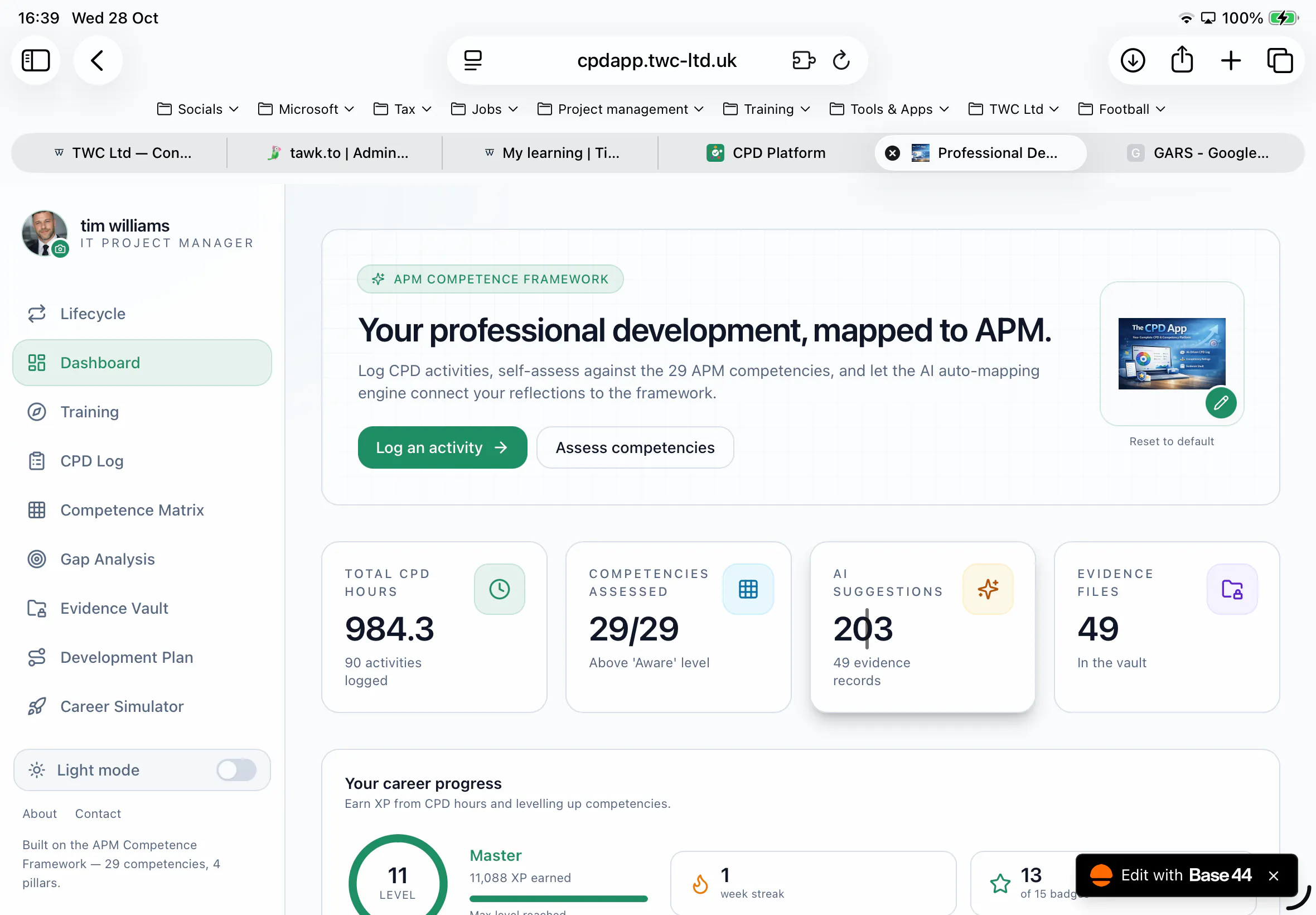Go back with the browser back arrow
Screen dimensions: 1316x915
point(98,60)
